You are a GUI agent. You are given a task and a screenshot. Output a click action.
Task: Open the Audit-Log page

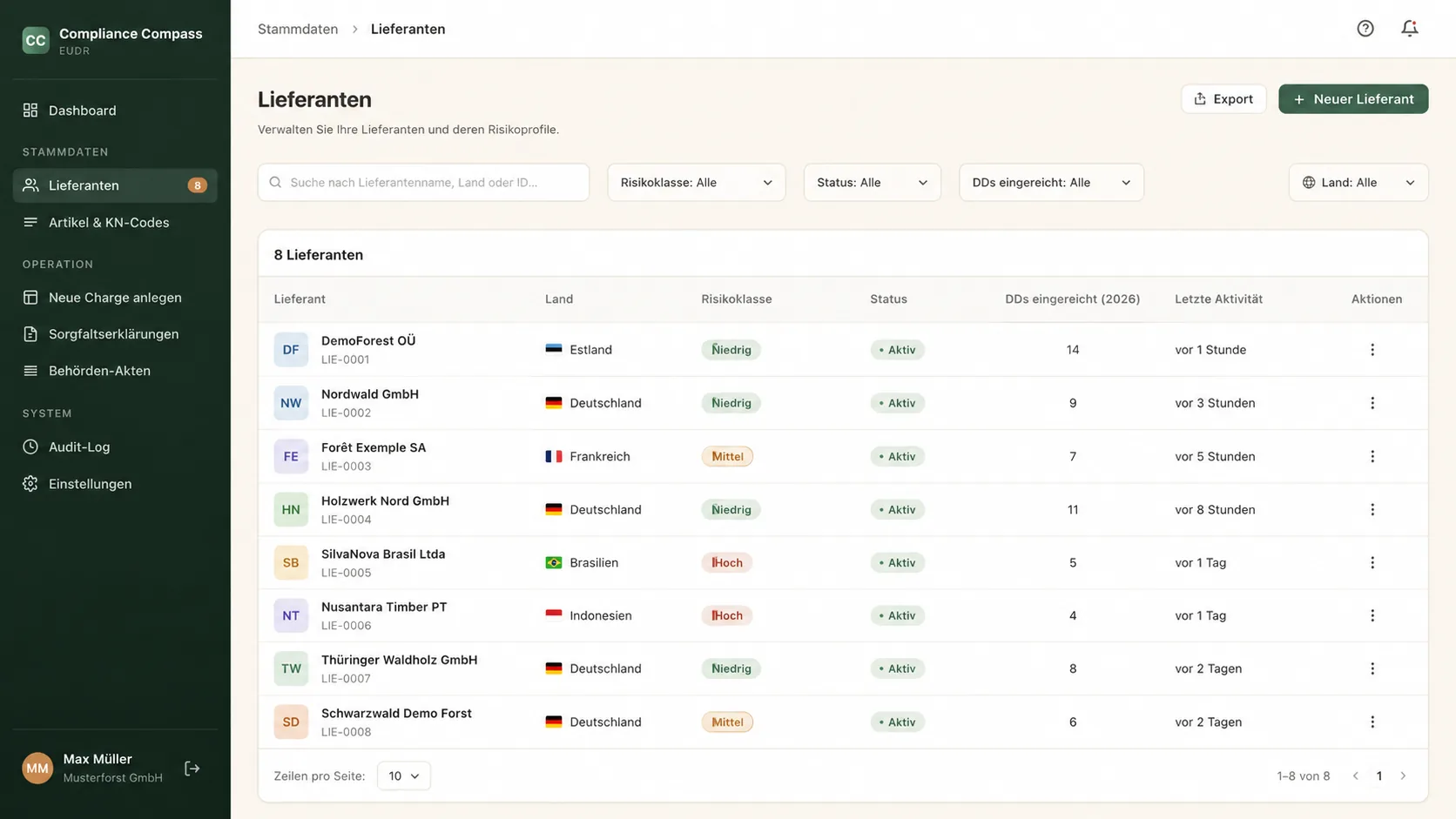tap(115, 446)
